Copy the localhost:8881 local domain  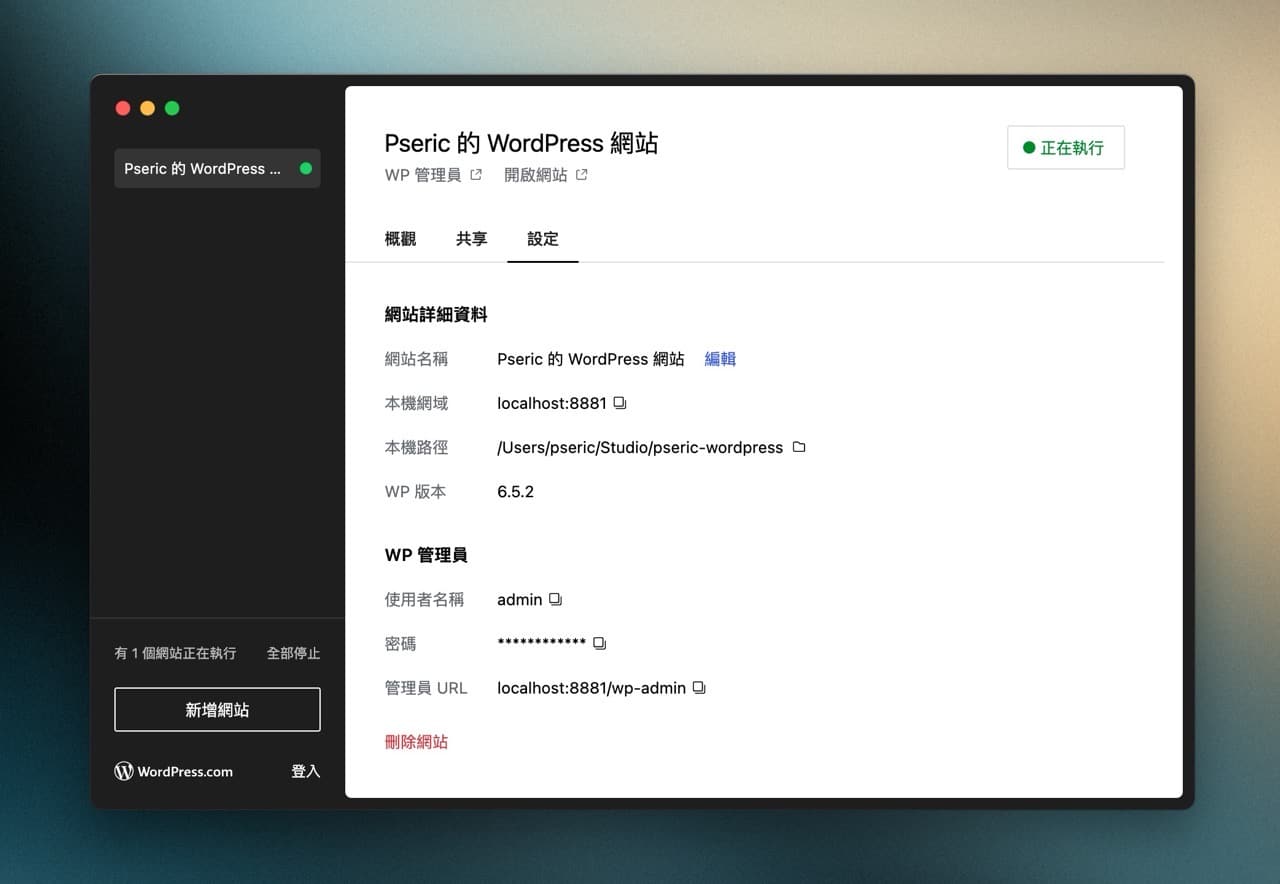point(620,403)
